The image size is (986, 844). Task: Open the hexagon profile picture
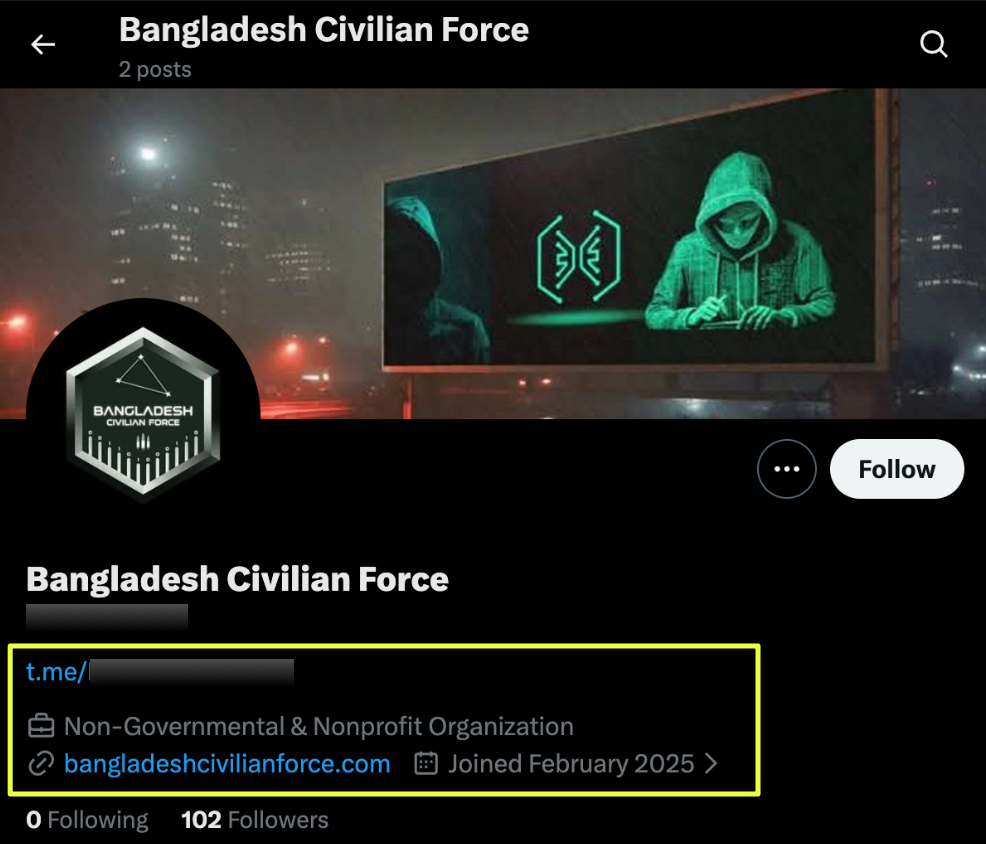click(x=143, y=415)
